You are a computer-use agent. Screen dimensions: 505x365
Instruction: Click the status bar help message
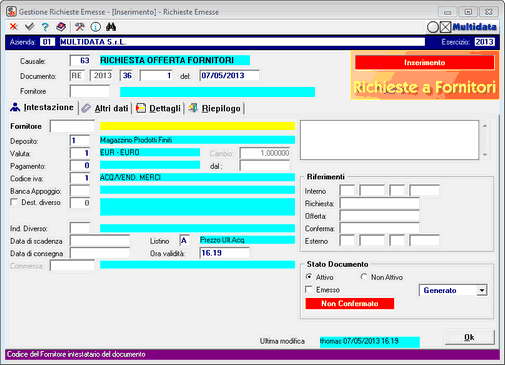coord(76,354)
